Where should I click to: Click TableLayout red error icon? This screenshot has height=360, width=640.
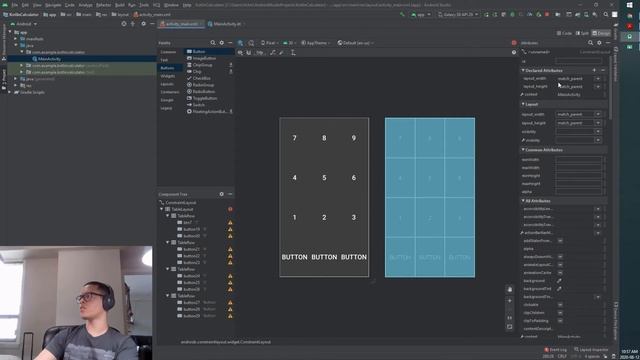click(230, 209)
